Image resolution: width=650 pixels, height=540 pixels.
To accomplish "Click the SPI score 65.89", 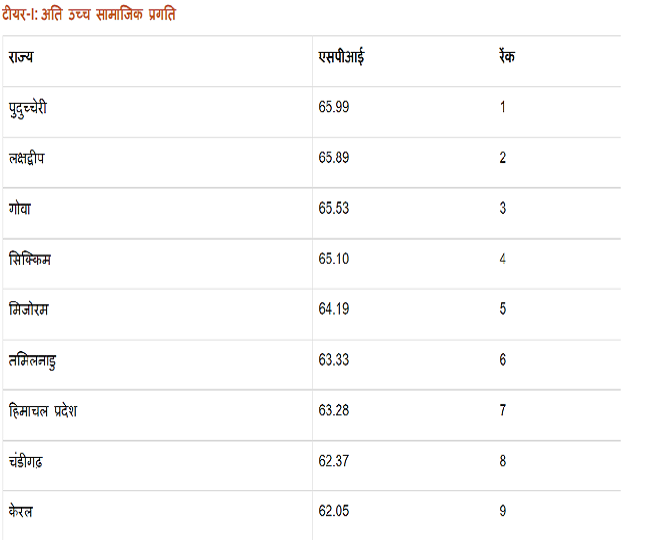I will click(334, 158).
